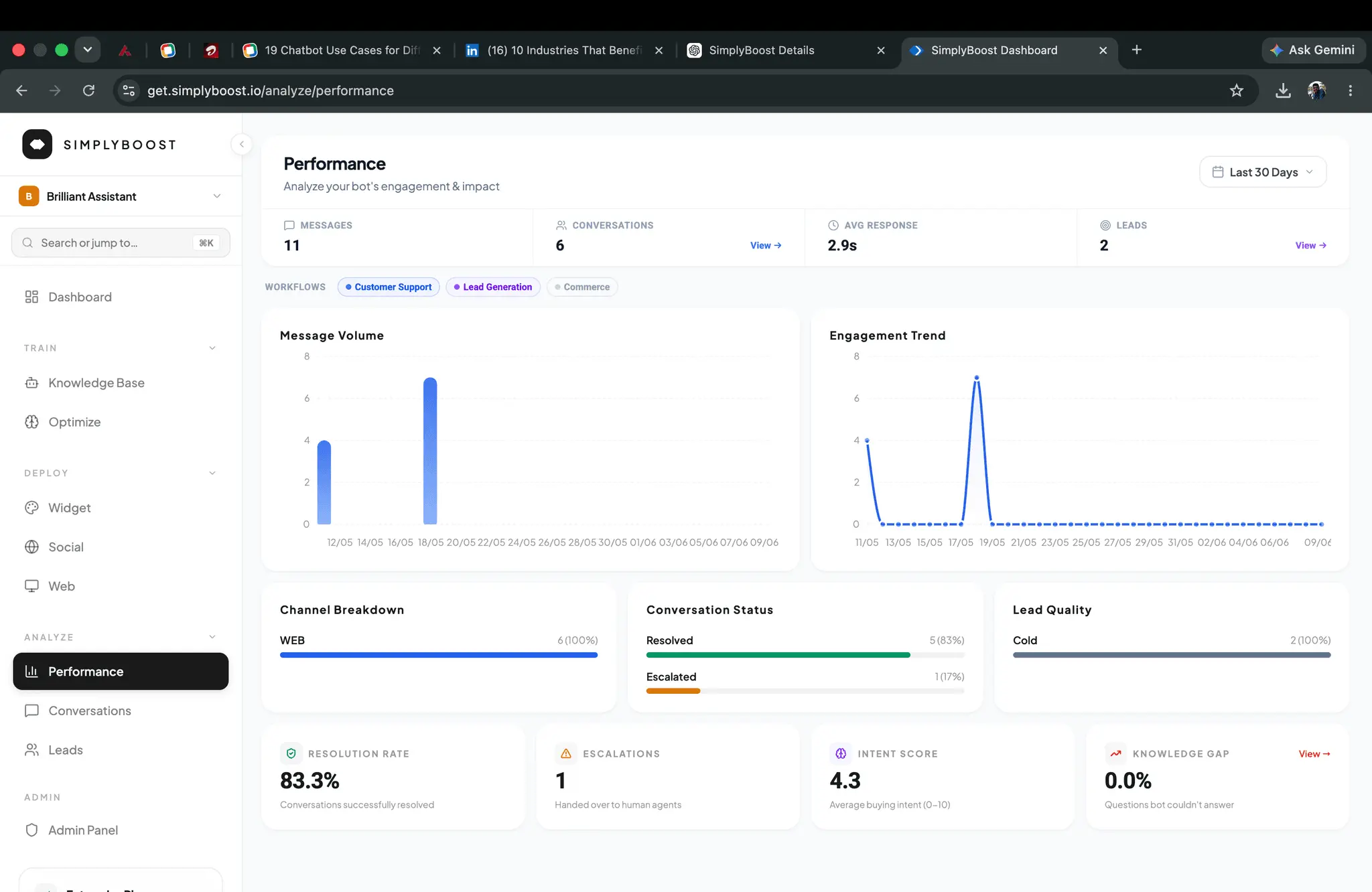Reload the page
Screen dimensions: 1372x892
(88, 90)
